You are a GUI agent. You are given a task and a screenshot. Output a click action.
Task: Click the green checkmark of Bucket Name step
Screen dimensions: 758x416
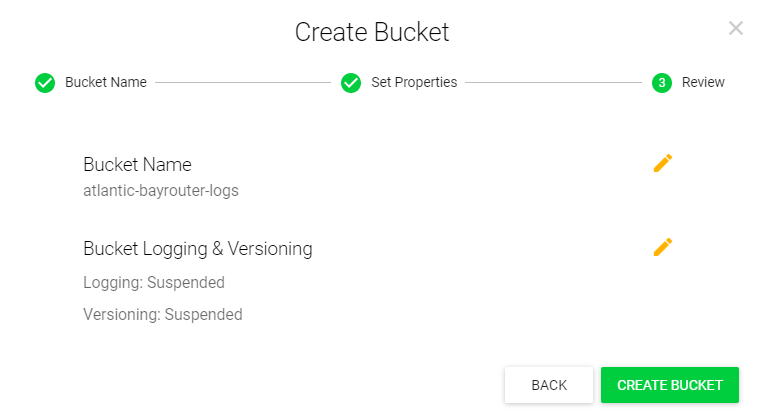pyautogui.click(x=45, y=83)
